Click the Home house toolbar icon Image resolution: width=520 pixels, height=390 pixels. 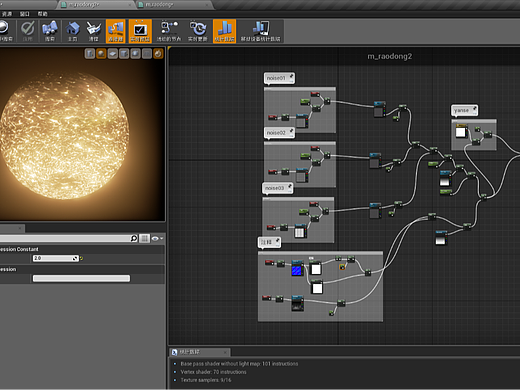pos(72,31)
